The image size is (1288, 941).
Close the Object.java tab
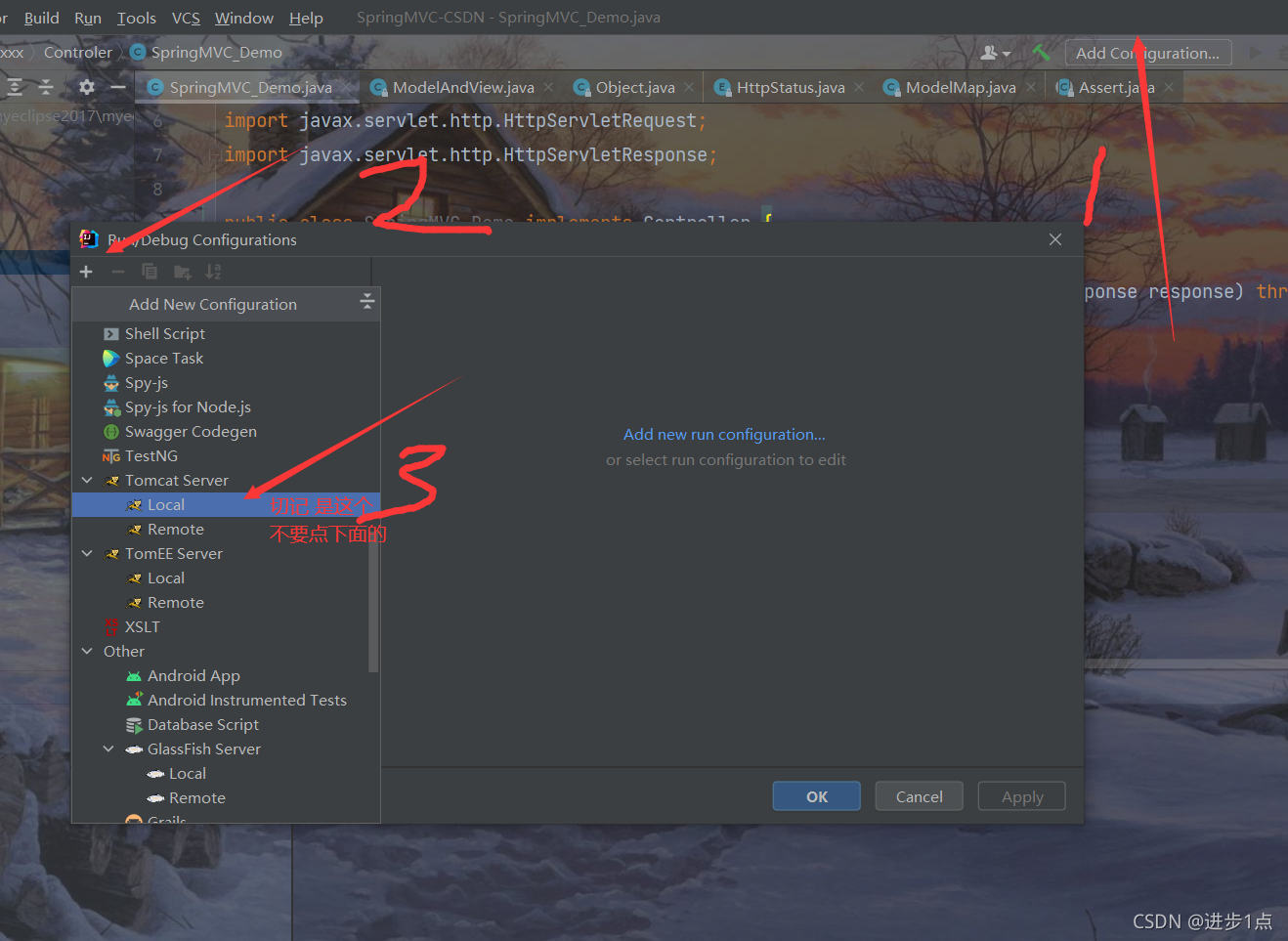click(689, 87)
